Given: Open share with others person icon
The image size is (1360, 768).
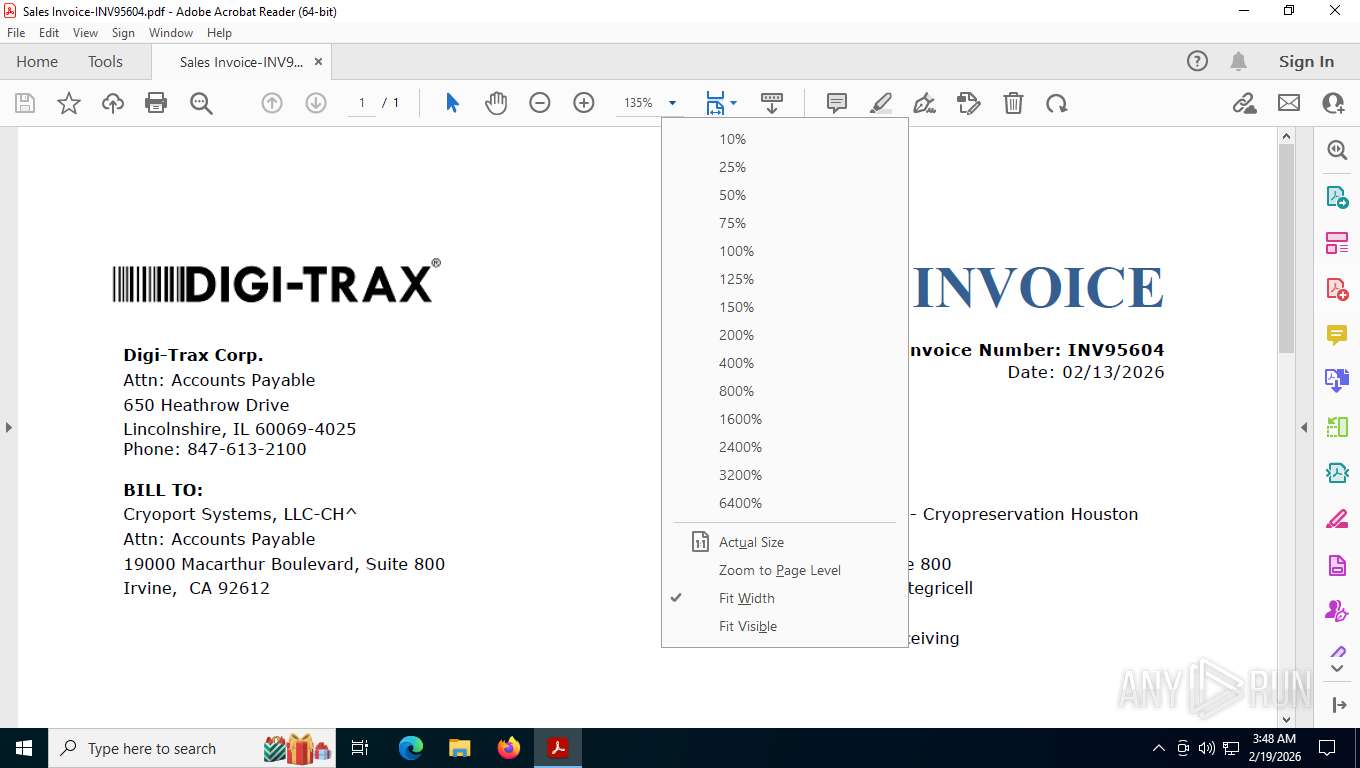Looking at the screenshot, I should tap(1333, 103).
